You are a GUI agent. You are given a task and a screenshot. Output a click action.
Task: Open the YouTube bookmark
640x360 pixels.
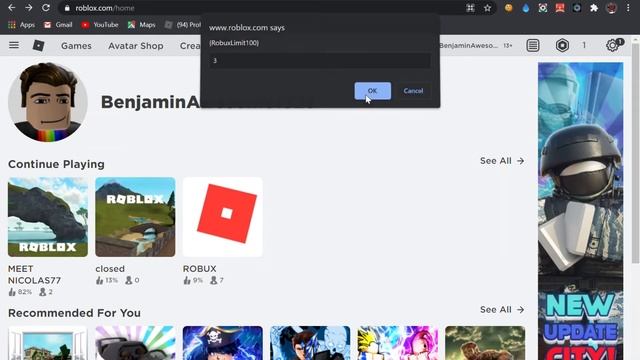click(x=100, y=25)
